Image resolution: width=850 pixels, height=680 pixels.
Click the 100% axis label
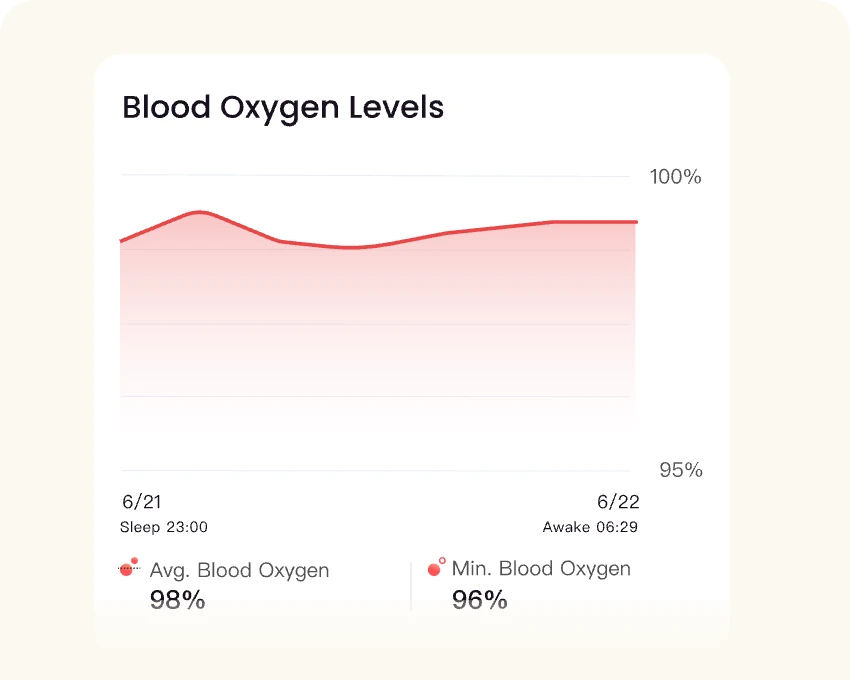[676, 177]
